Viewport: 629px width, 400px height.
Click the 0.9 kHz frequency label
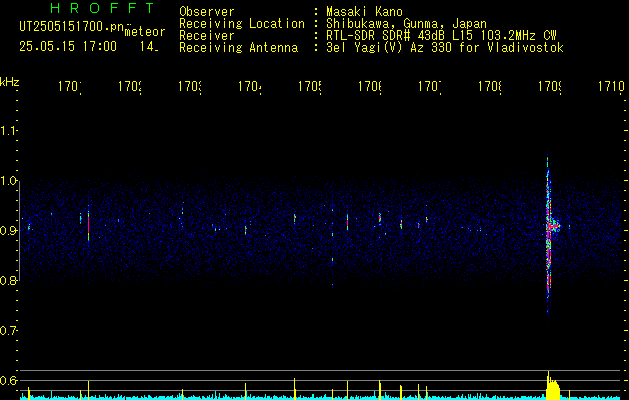8,231
